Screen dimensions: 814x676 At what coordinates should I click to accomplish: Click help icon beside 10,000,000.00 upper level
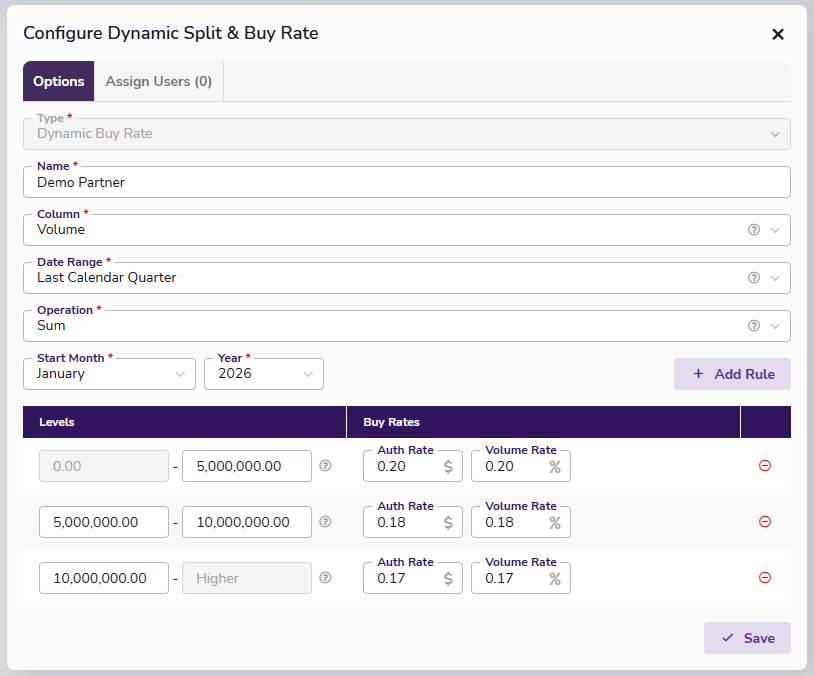click(x=325, y=522)
